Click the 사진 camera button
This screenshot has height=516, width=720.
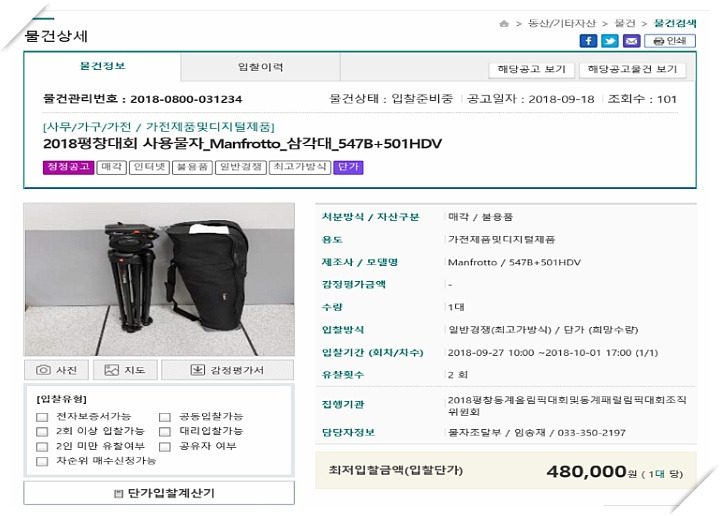pyautogui.click(x=56, y=370)
